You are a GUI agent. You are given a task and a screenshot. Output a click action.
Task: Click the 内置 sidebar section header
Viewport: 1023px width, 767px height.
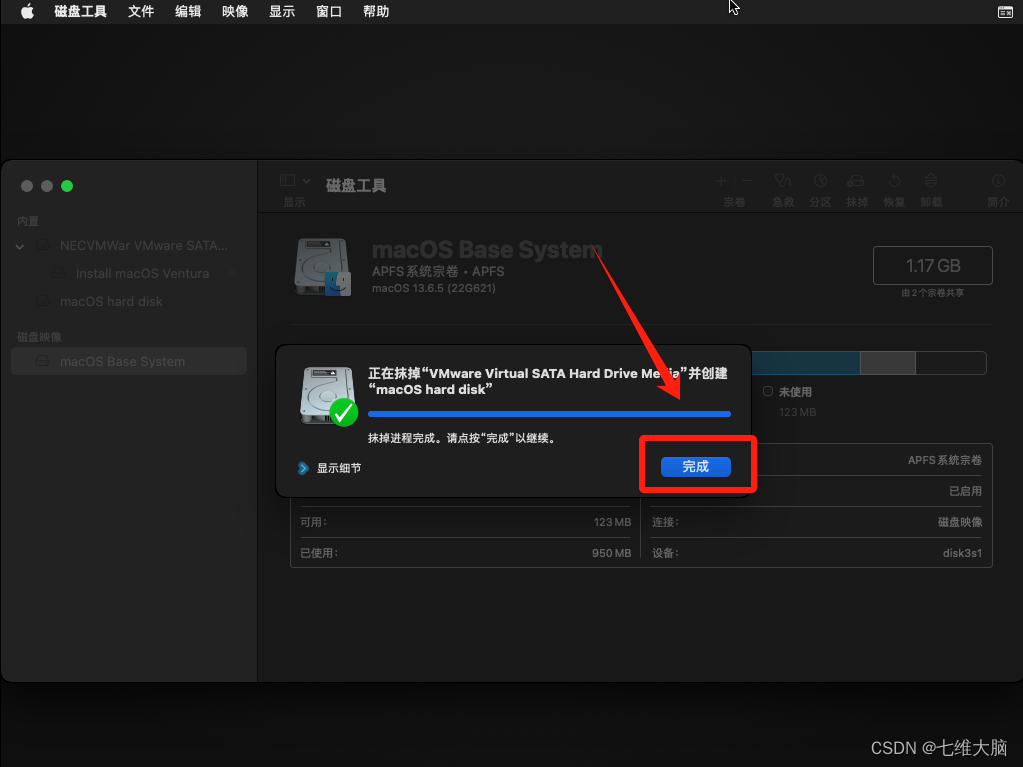click(x=28, y=221)
